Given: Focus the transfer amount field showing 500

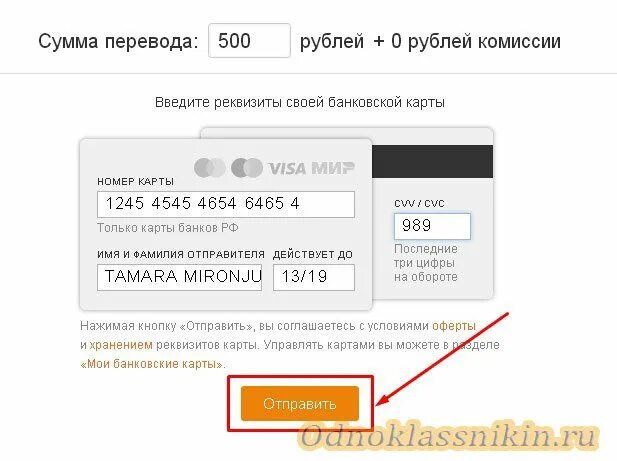Looking at the screenshot, I should pyautogui.click(x=249, y=41).
